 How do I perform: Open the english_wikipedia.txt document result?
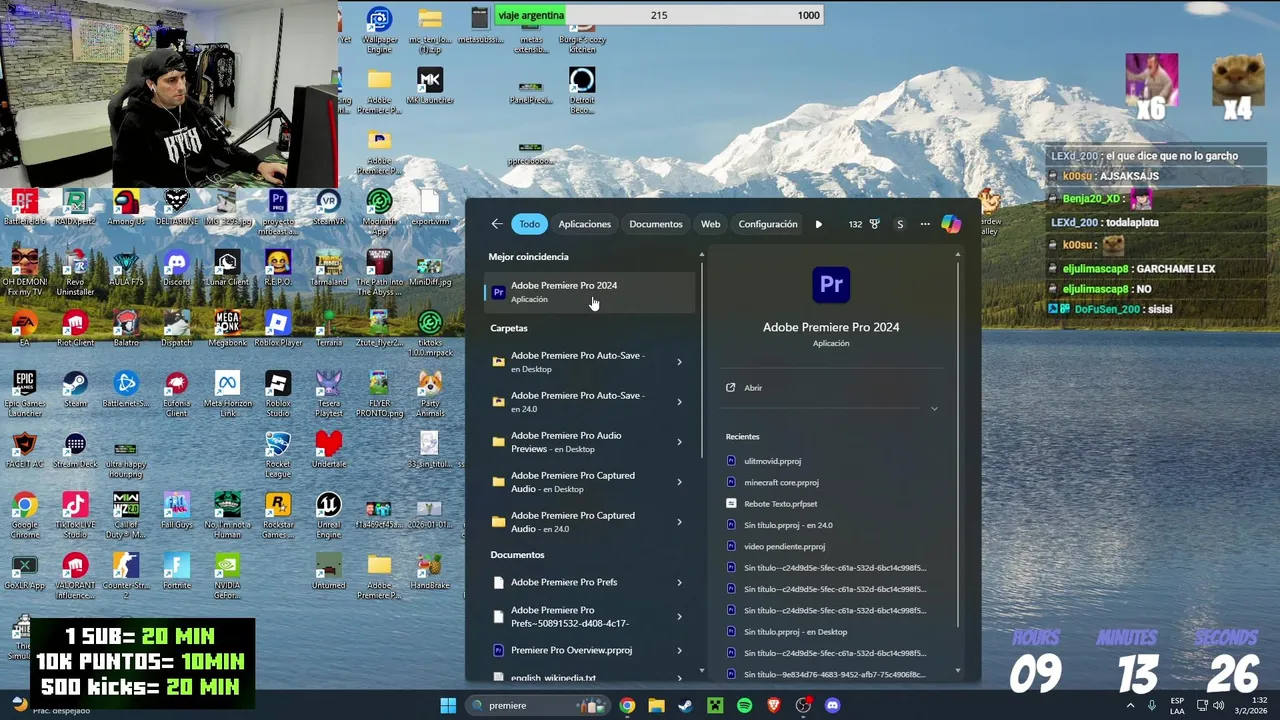[553, 677]
